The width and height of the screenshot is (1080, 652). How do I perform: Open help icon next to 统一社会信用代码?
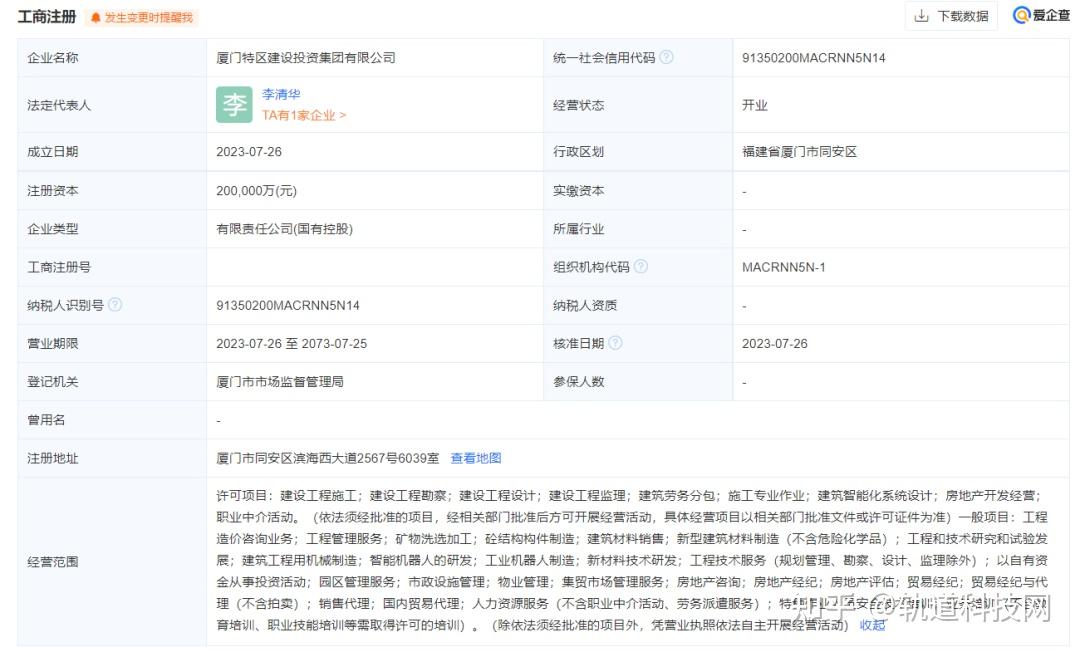tap(667, 57)
